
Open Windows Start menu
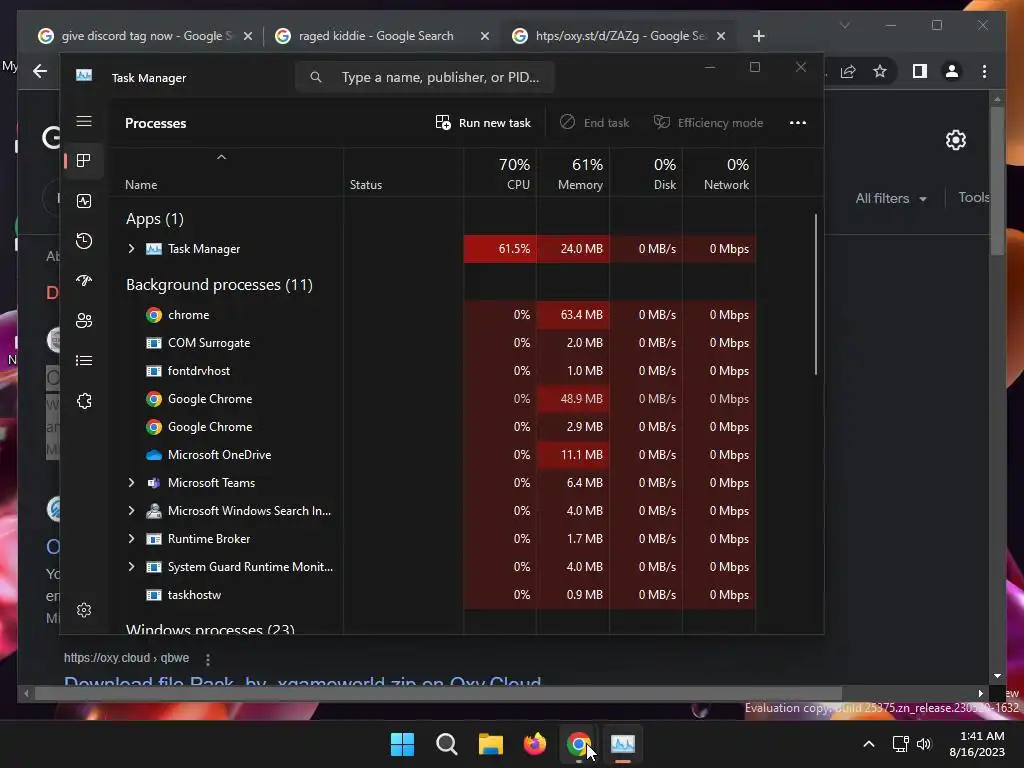click(402, 744)
